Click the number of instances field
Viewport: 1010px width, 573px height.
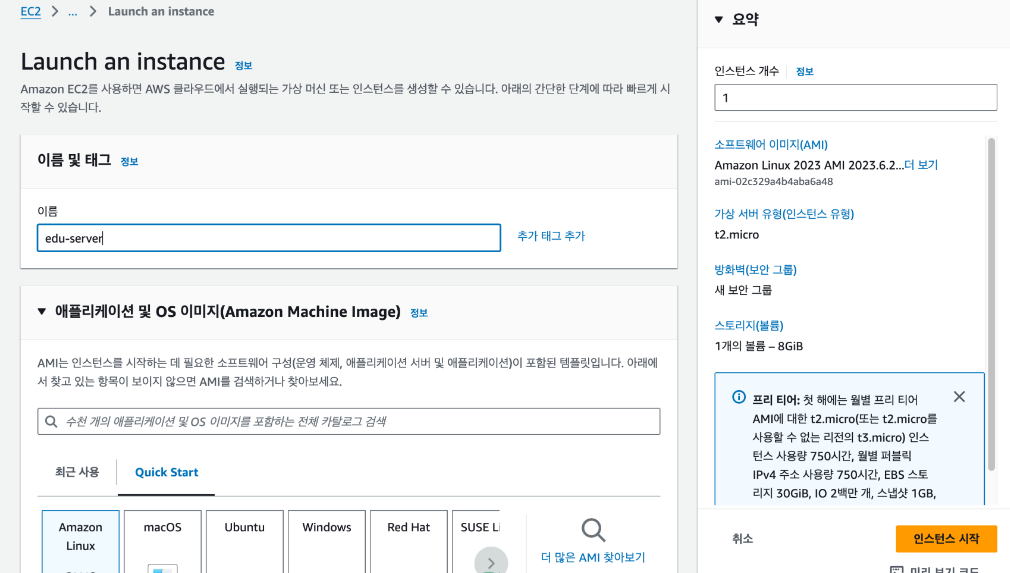coord(855,98)
